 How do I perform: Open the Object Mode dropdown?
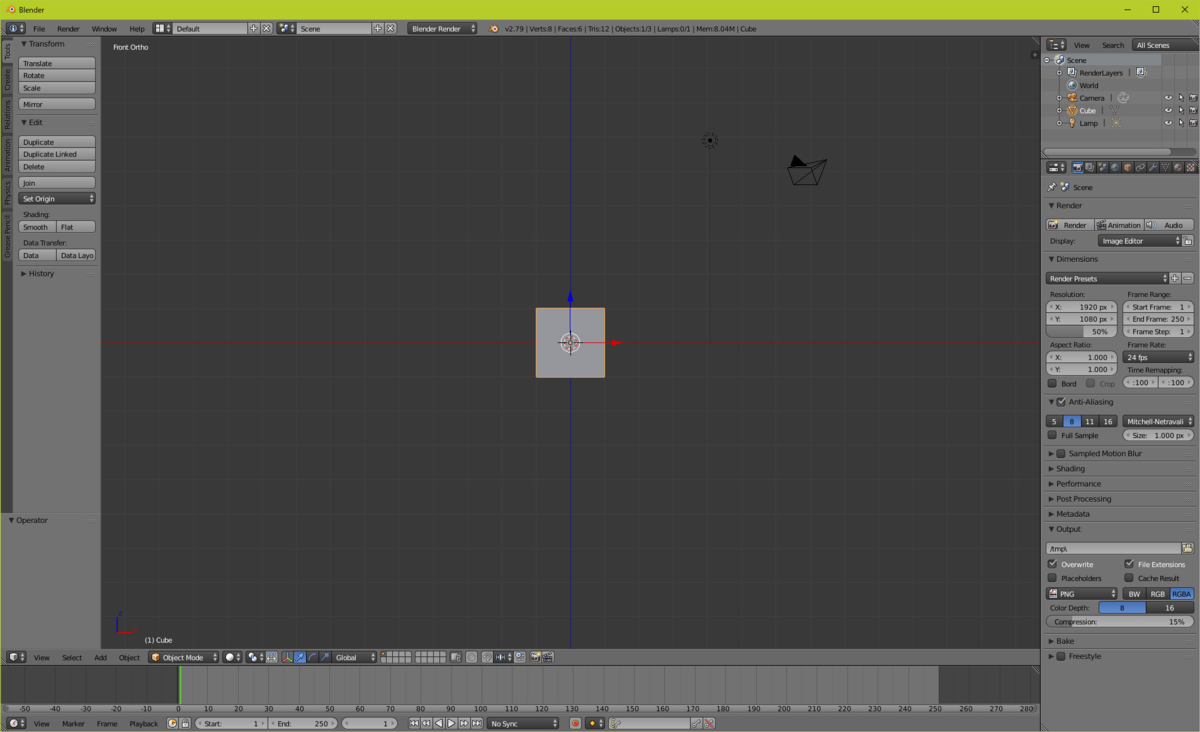[183, 657]
